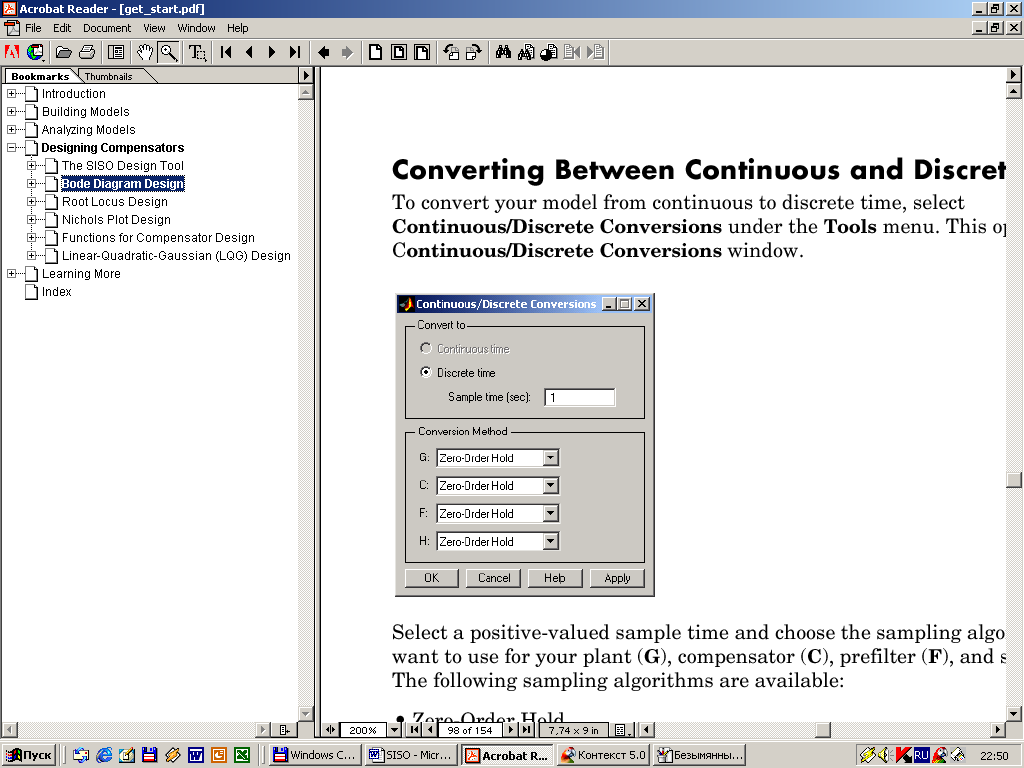The image size is (1024, 768).
Task: Set Actual Size page view
Action: pos(376,52)
